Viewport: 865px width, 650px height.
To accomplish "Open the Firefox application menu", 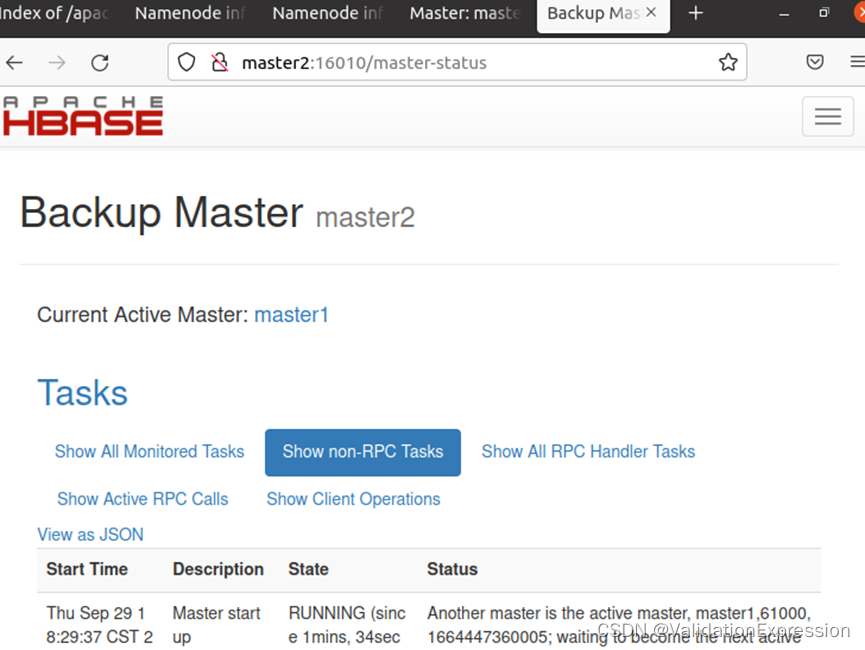I will 858,62.
